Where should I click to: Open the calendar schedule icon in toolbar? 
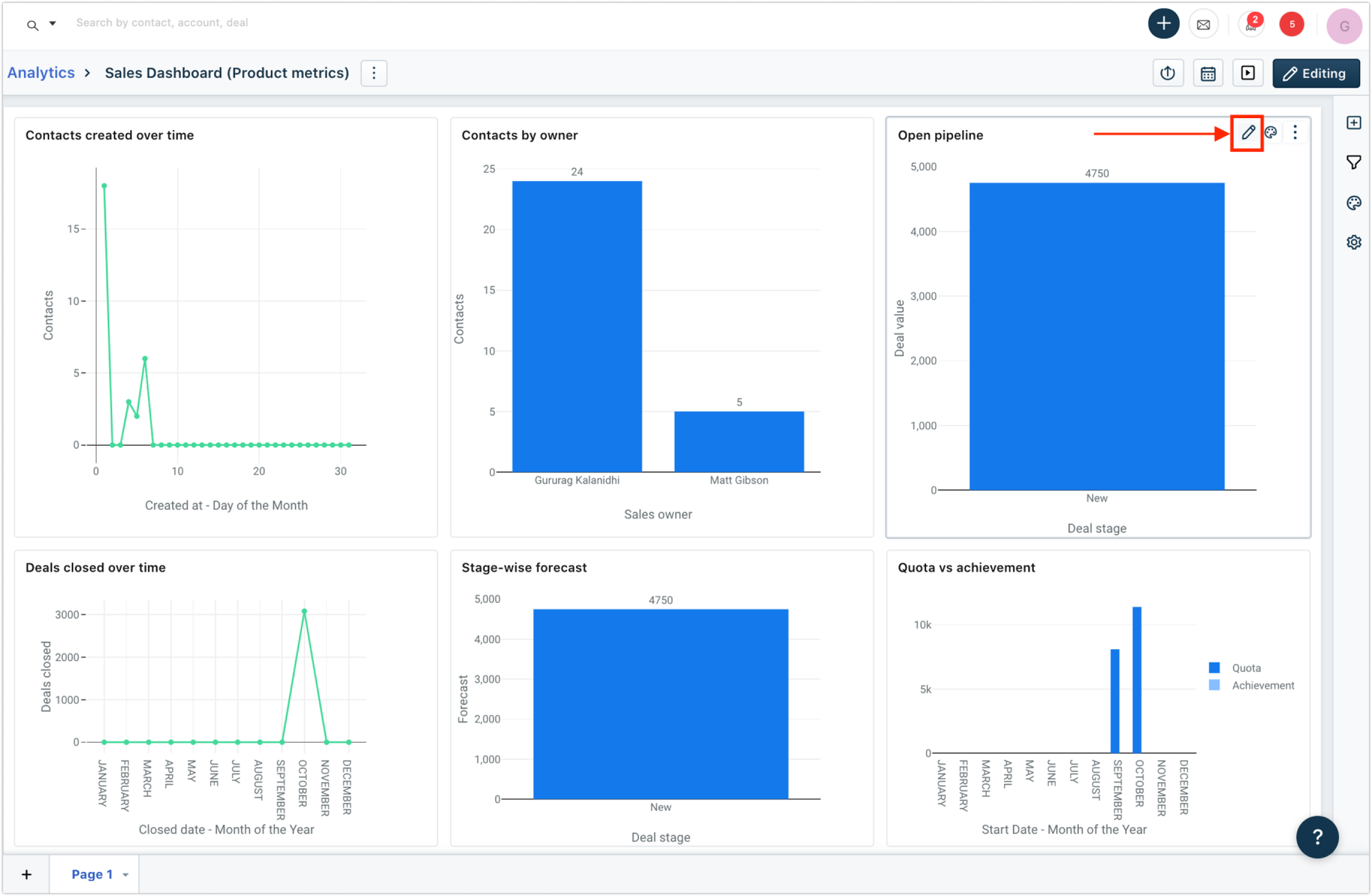(x=1208, y=73)
